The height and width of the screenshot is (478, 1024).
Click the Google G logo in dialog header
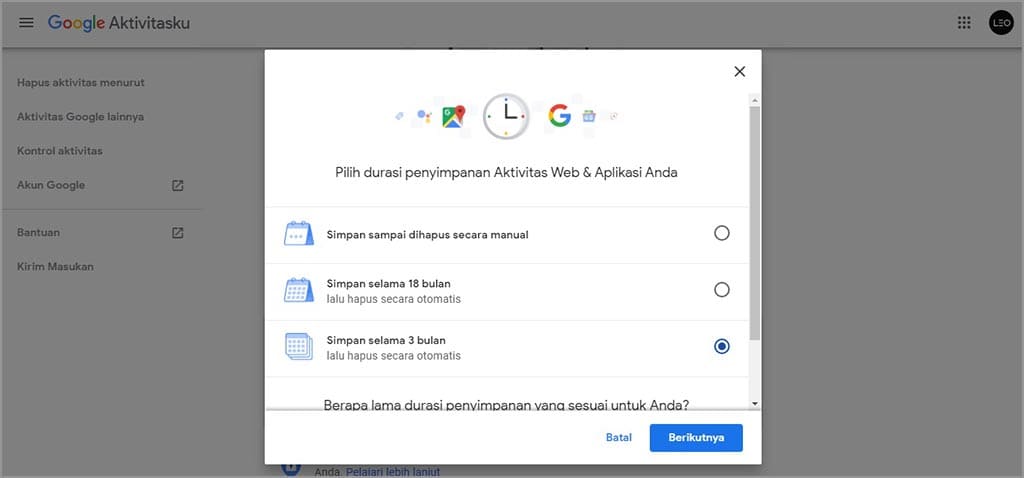click(x=559, y=117)
